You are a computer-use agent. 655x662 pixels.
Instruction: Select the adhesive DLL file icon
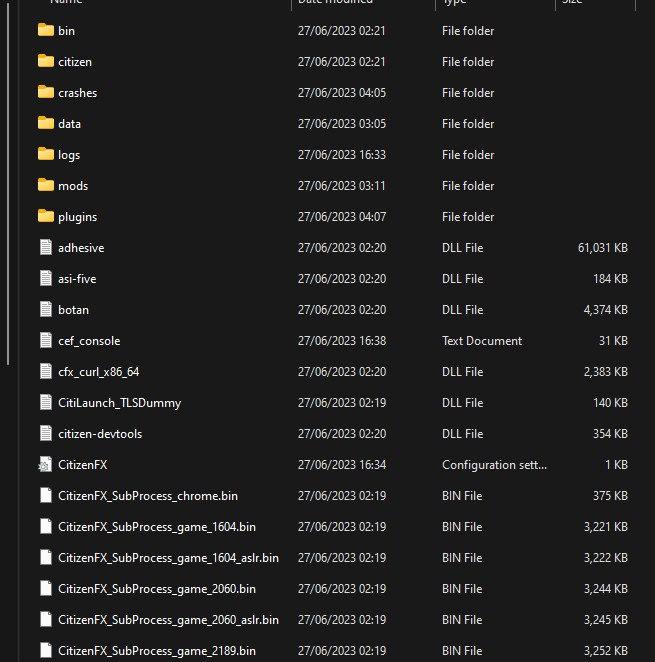tap(45, 247)
